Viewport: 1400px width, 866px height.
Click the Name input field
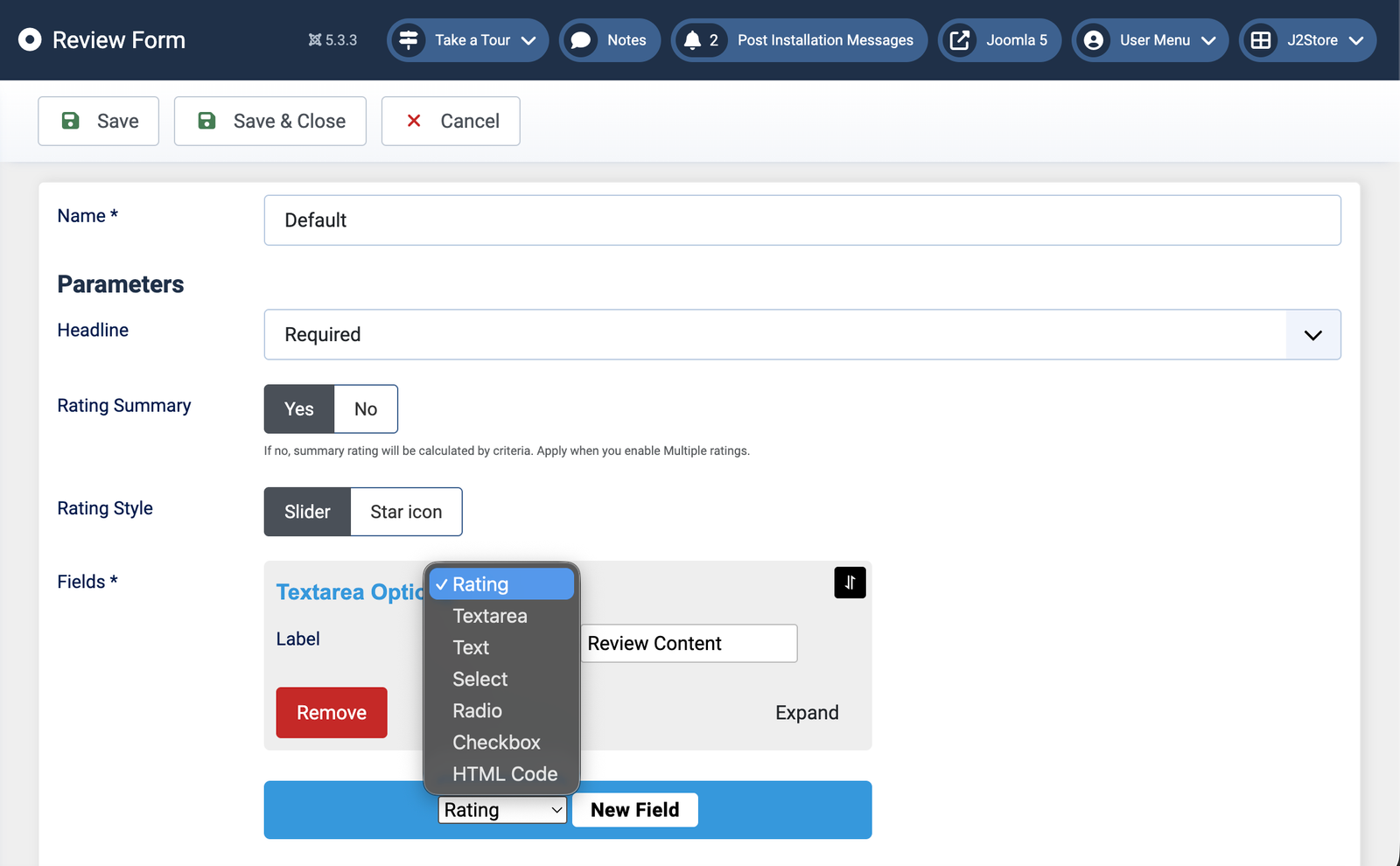click(801, 220)
